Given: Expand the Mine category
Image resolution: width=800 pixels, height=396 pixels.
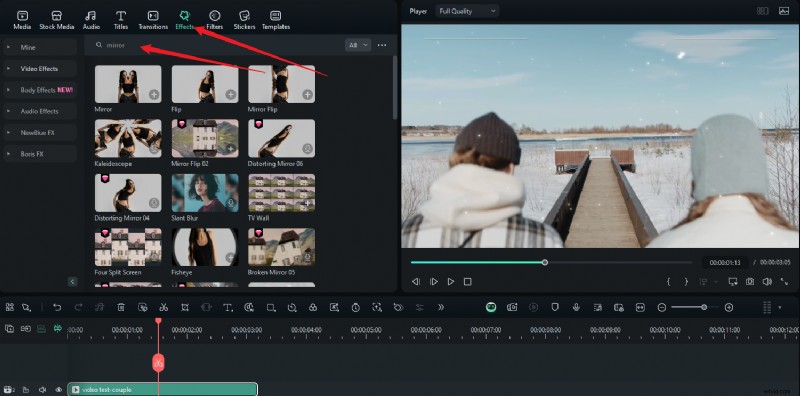Looking at the screenshot, I should (40, 47).
